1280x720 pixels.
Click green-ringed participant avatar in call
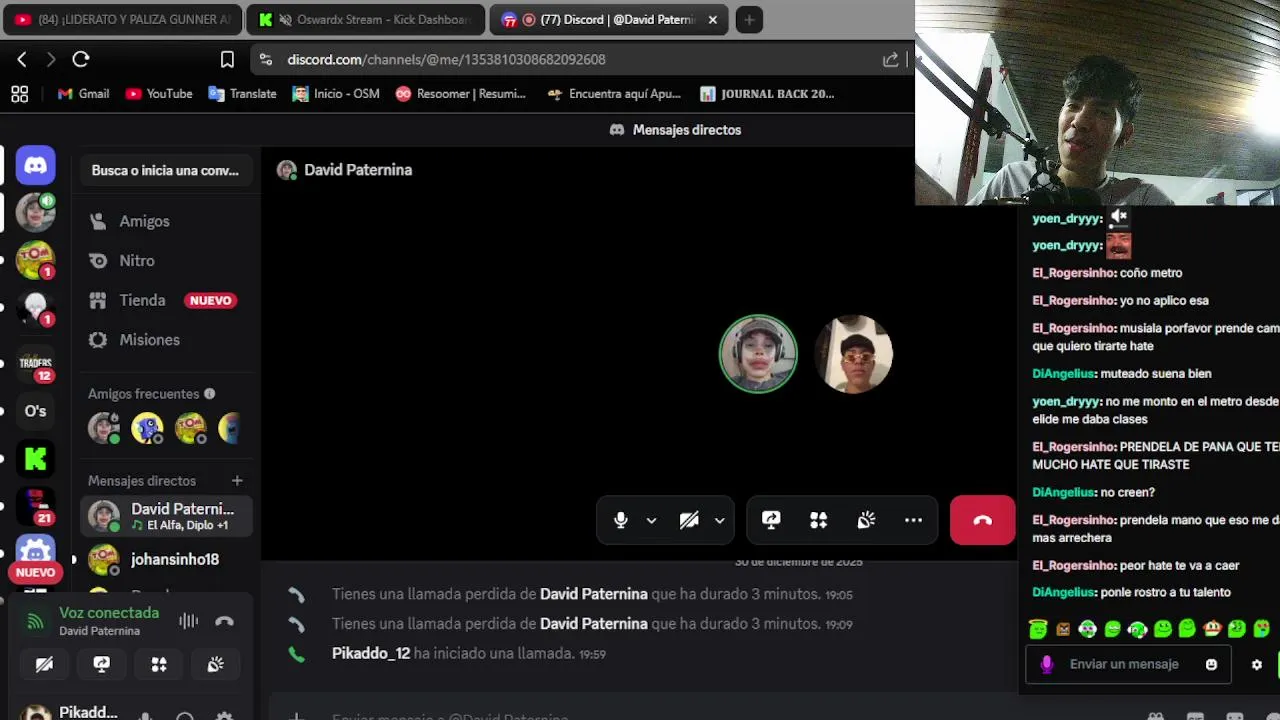758,354
